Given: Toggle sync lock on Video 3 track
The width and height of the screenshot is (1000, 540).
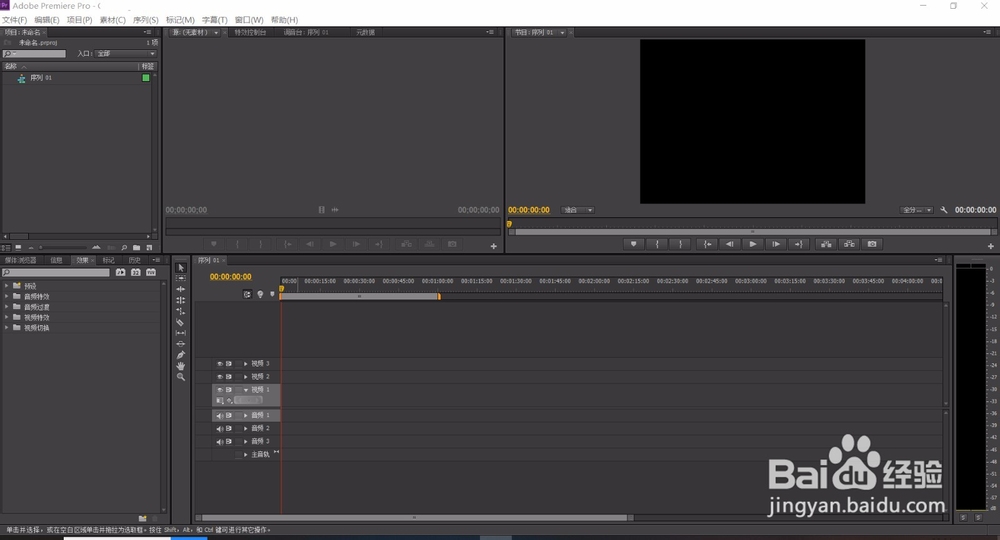Looking at the screenshot, I should (x=229, y=363).
